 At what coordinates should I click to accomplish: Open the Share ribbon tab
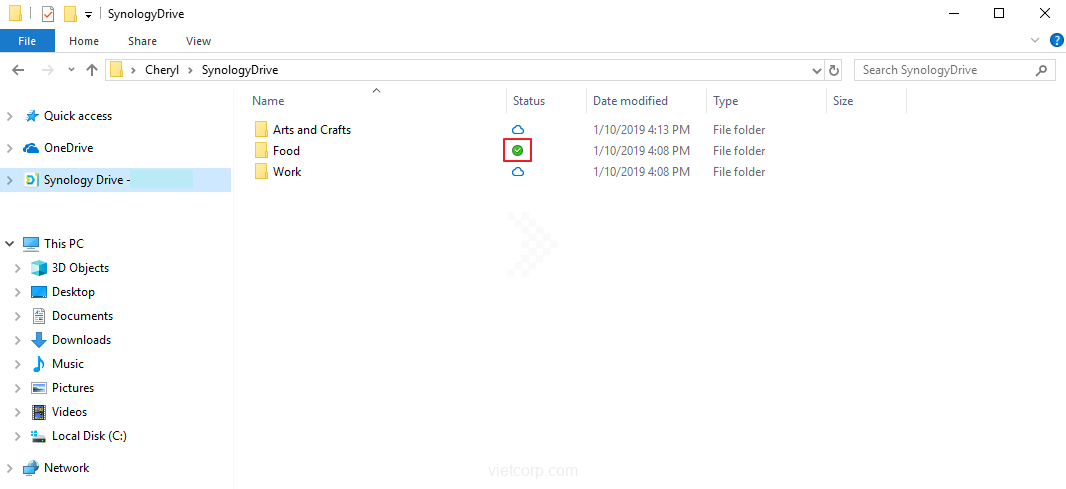point(142,41)
